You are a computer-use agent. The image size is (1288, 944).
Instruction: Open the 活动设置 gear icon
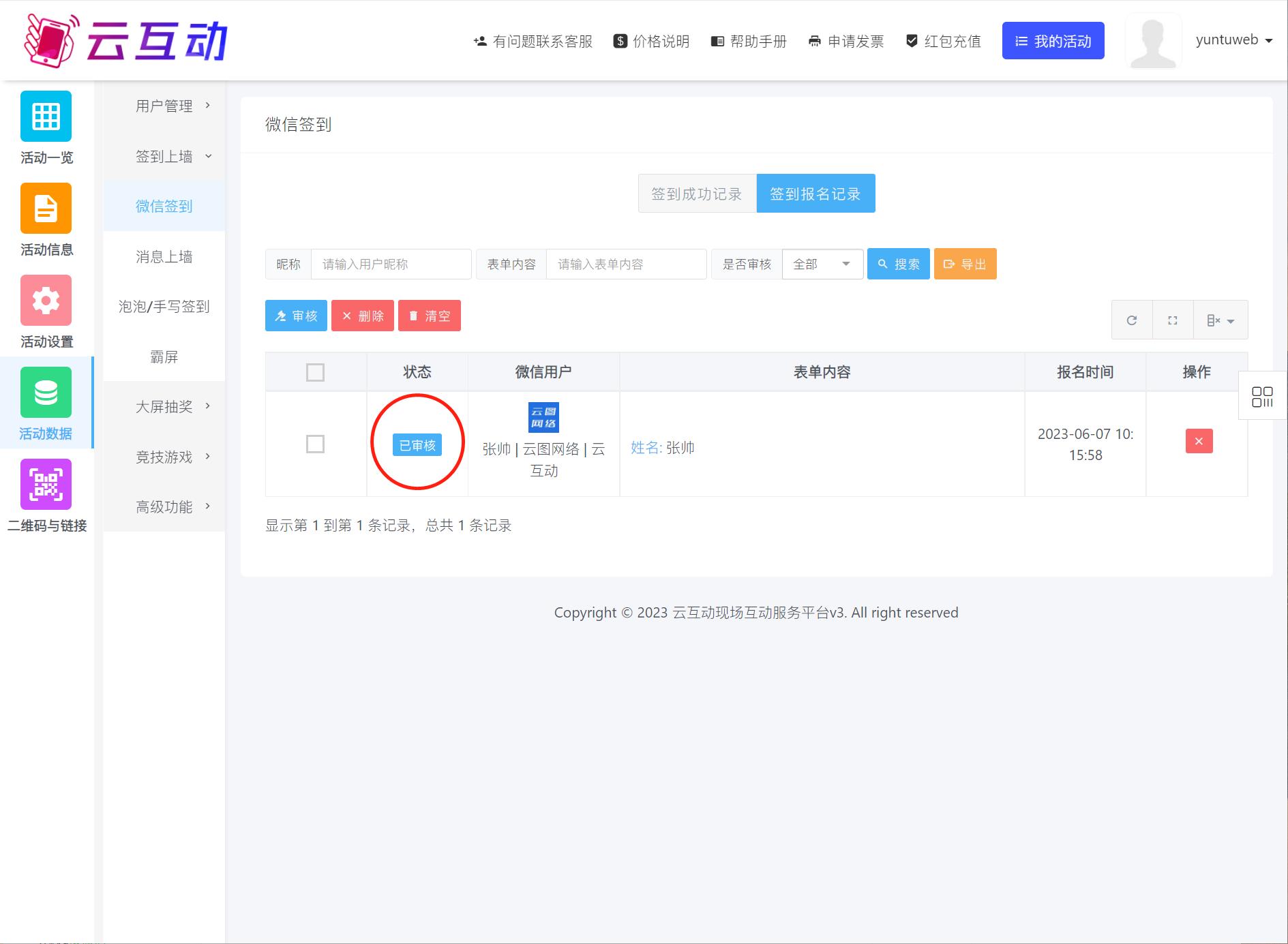(x=46, y=301)
